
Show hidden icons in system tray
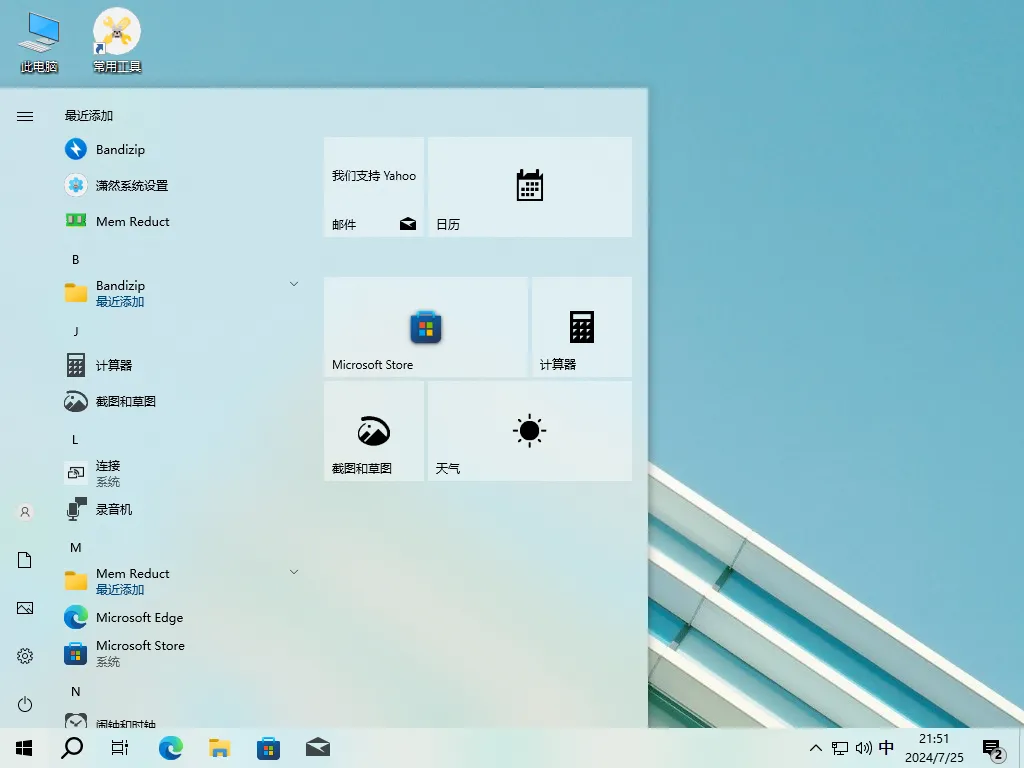click(x=816, y=747)
